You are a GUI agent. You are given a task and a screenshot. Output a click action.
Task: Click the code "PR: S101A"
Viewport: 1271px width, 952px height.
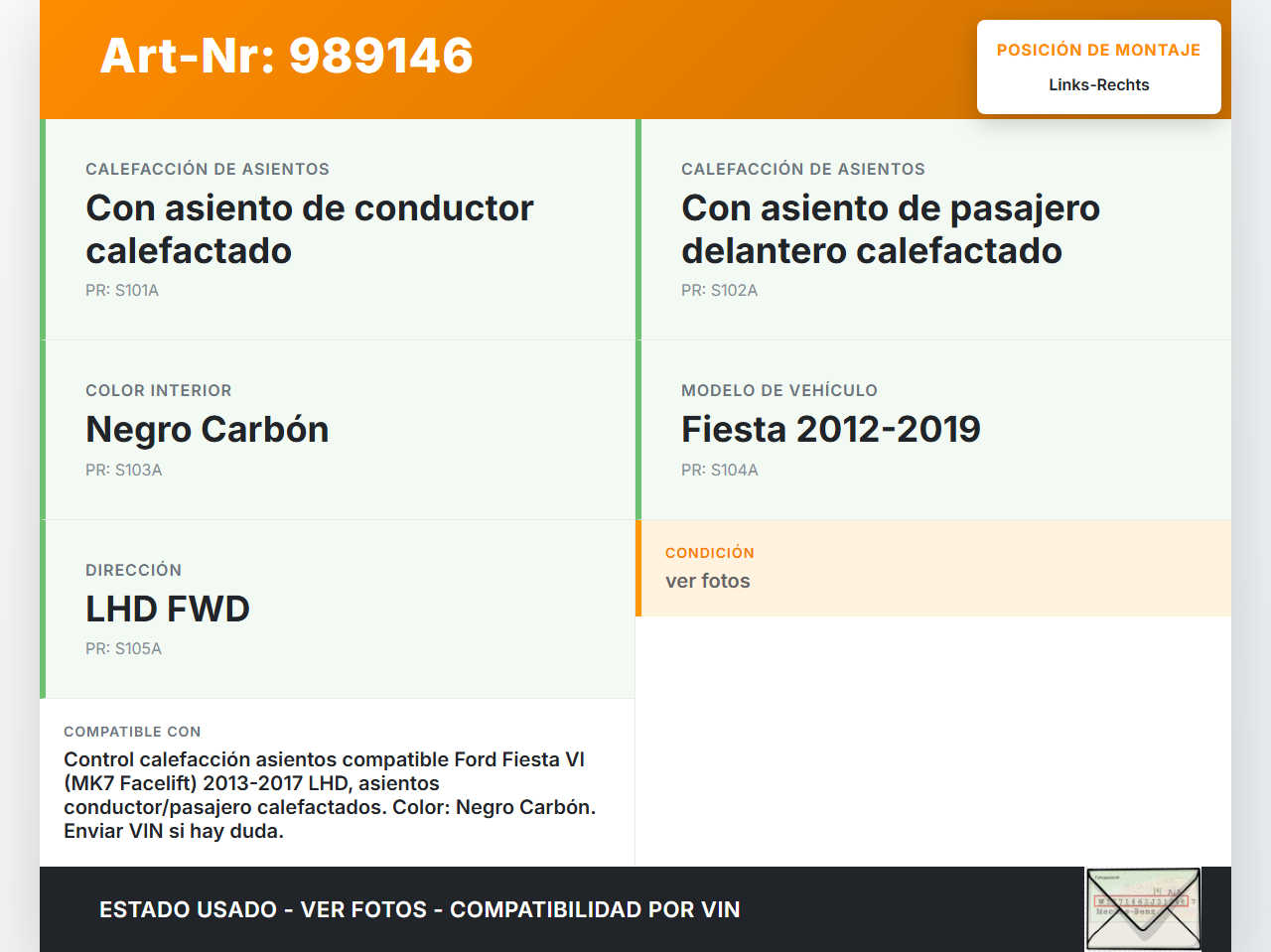tap(122, 290)
